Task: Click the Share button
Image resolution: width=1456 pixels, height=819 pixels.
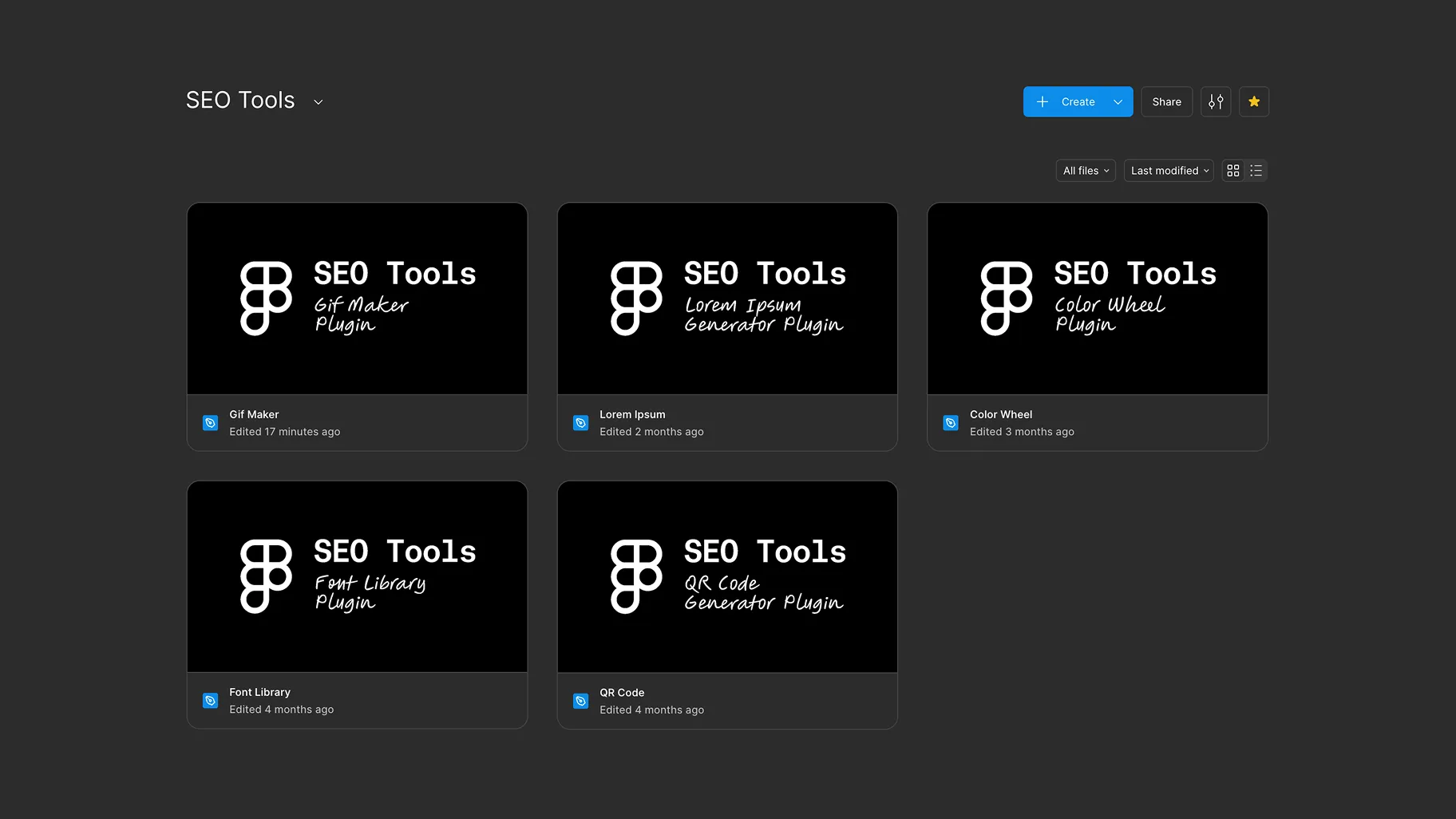Action: [x=1166, y=101]
